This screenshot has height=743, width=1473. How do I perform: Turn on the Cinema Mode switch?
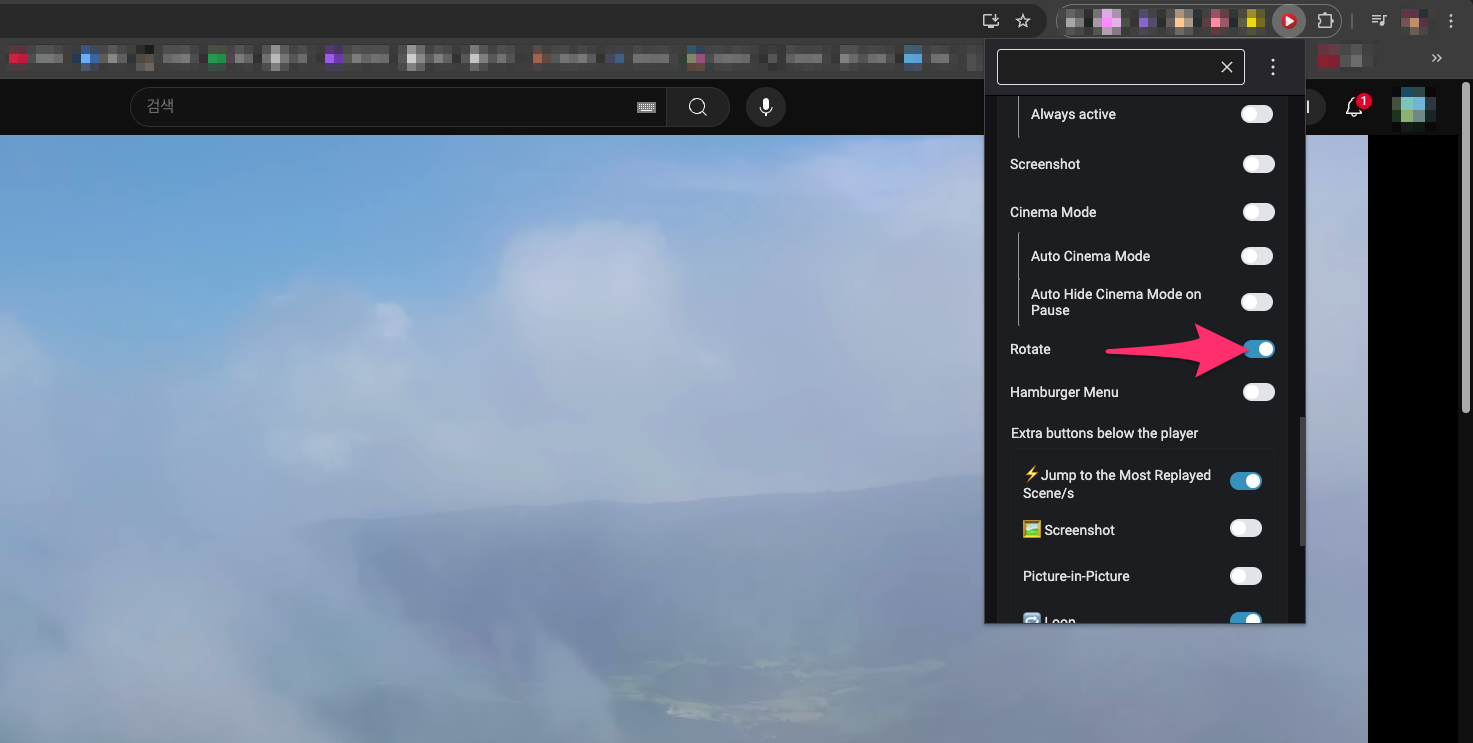[x=1259, y=212]
